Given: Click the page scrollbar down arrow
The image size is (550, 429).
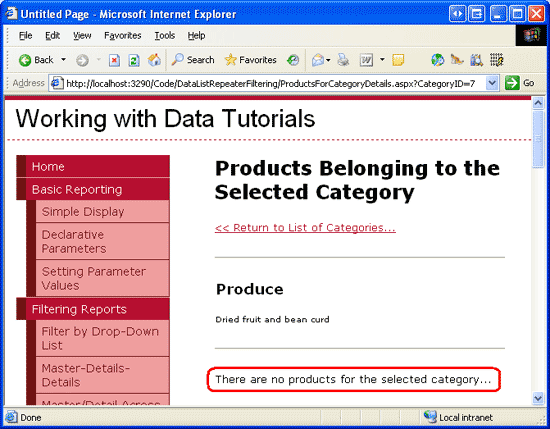Looking at the screenshot, I should click(x=538, y=398).
